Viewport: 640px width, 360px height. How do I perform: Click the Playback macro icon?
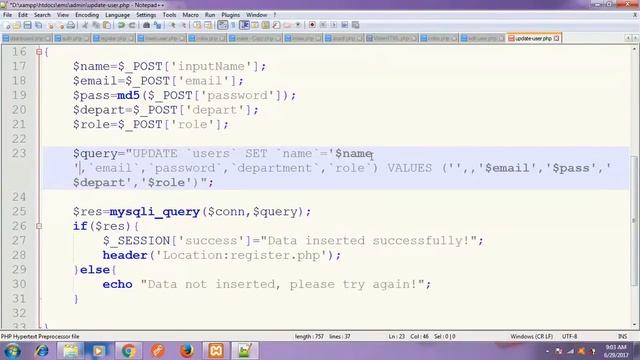(334, 25)
